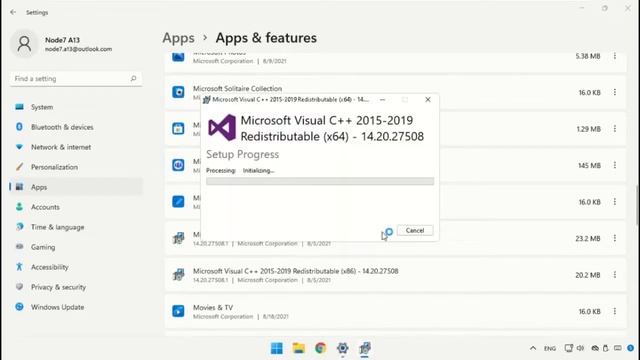Open more options for the 1.29 MB app
The image size is (640, 360).
(x=615, y=129)
